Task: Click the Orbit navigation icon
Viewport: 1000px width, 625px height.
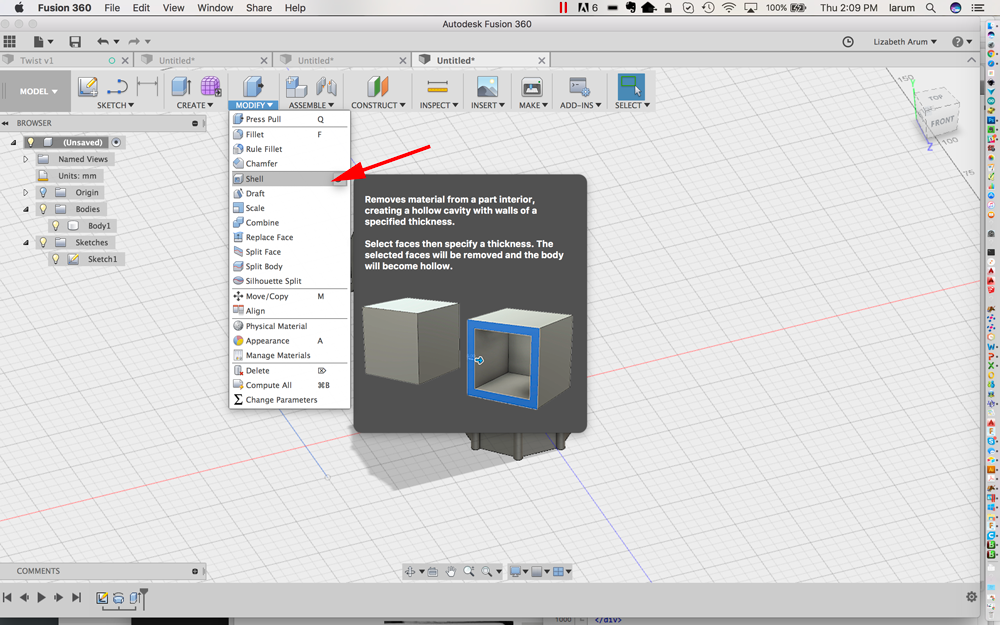Action: pyautogui.click(x=410, y=571)
